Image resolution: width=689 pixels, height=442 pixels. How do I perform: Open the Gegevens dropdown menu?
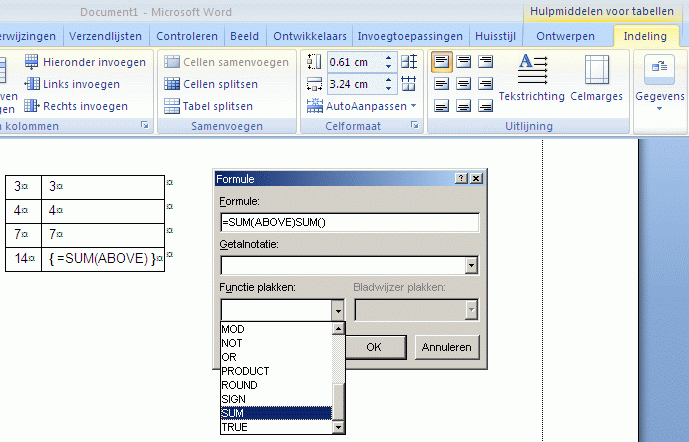point(659,83)
